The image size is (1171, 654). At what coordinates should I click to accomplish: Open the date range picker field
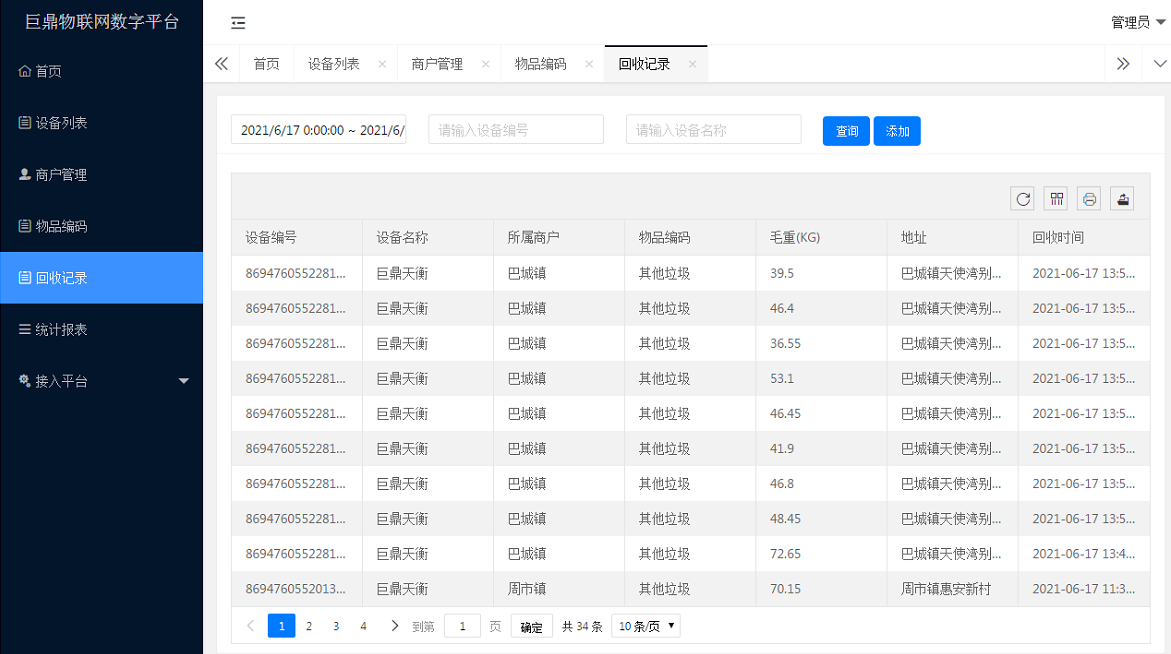(x=318, y=130)
